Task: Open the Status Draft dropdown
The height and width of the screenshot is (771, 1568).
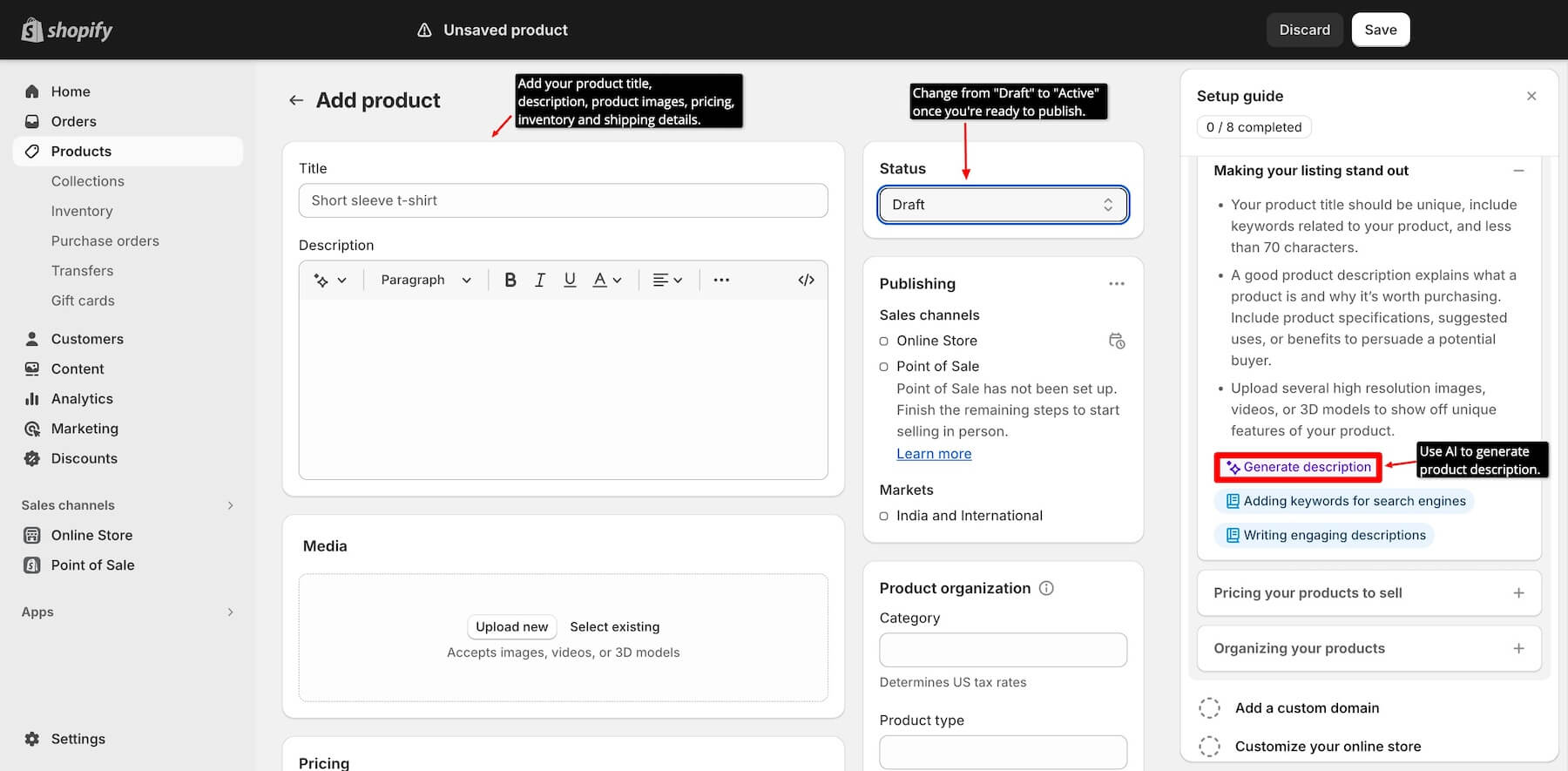Action: click(1003, 205)
